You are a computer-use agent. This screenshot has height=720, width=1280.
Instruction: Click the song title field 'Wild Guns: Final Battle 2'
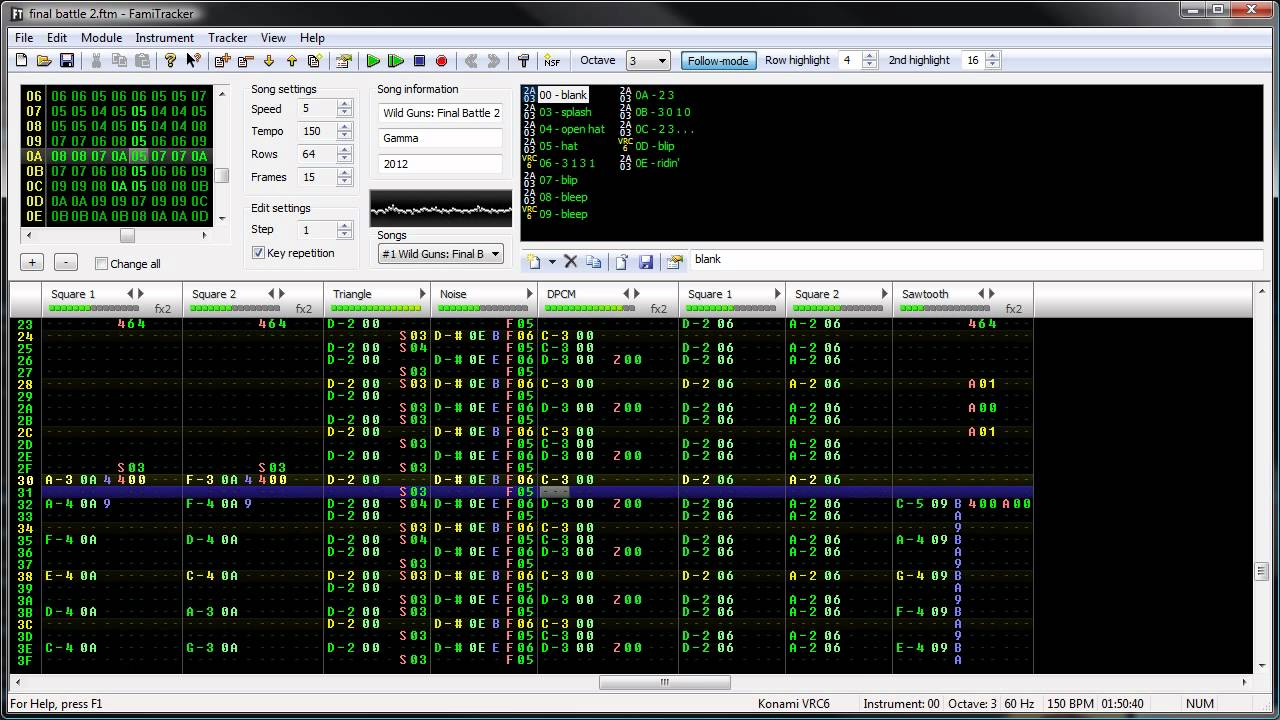pyautogui.click(x=441, y=113)
